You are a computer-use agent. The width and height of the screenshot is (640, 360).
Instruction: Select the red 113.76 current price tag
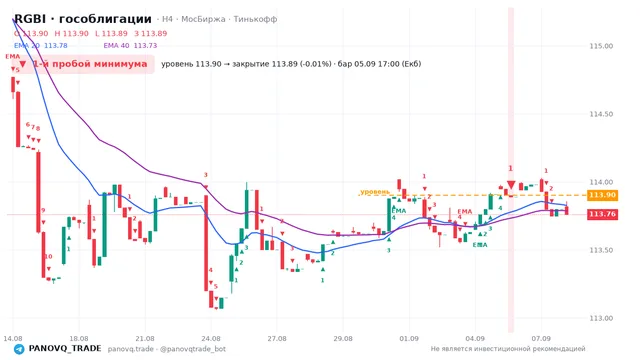(x=602, y=214)
